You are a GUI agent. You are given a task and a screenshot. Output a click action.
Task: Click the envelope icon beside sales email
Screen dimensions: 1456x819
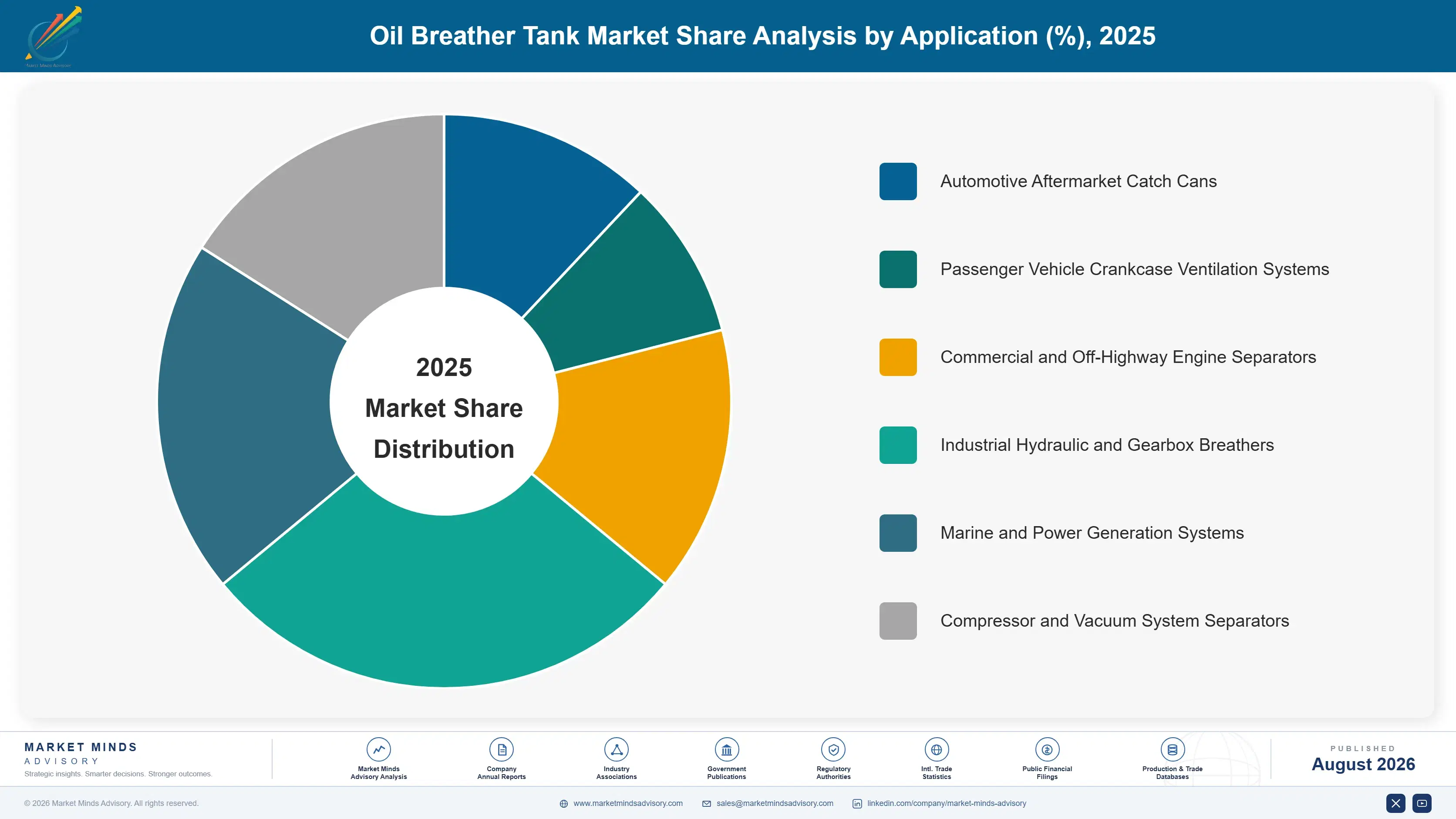(707, 804)
